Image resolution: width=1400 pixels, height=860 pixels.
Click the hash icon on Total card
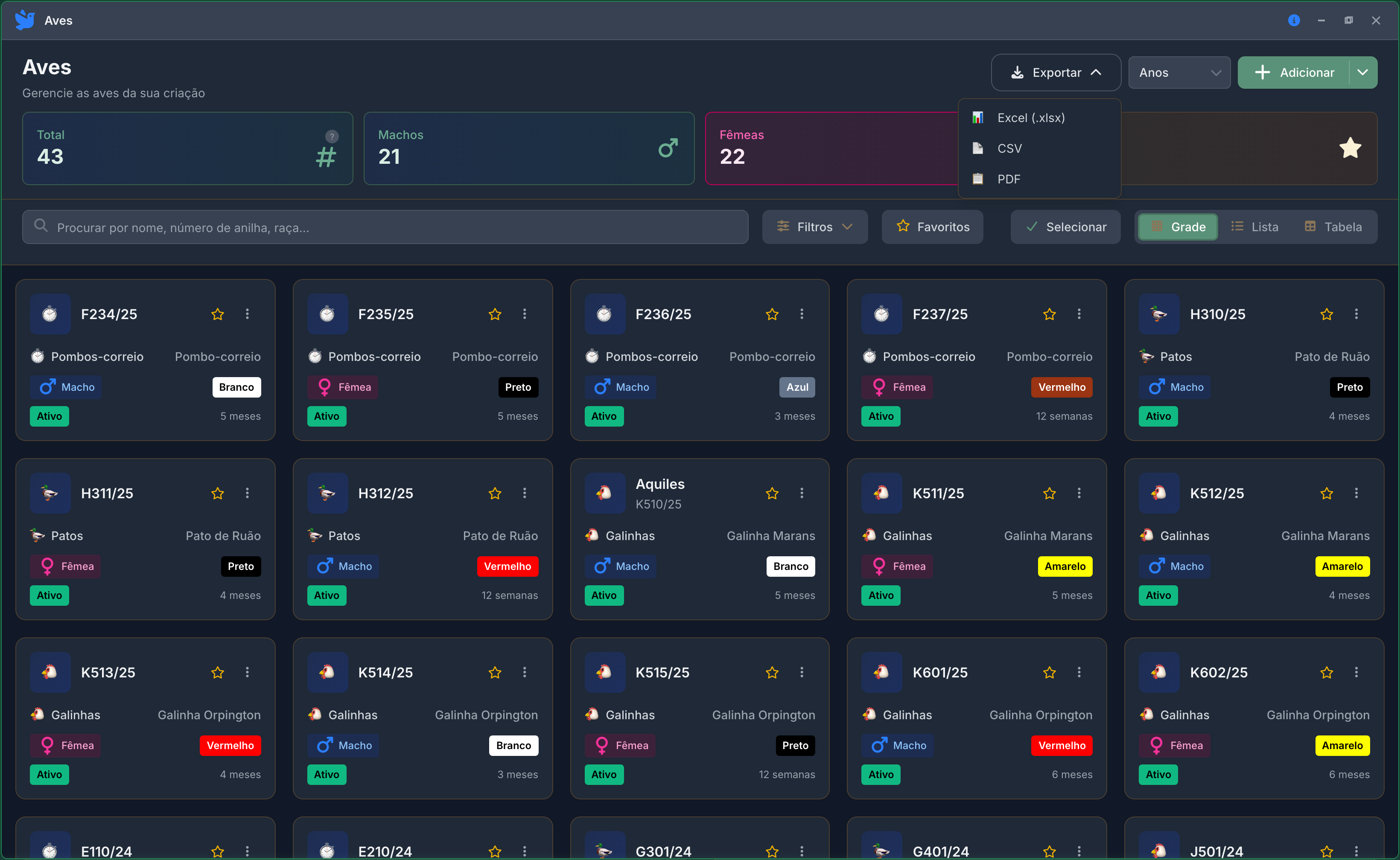click(x=326, y=157)
